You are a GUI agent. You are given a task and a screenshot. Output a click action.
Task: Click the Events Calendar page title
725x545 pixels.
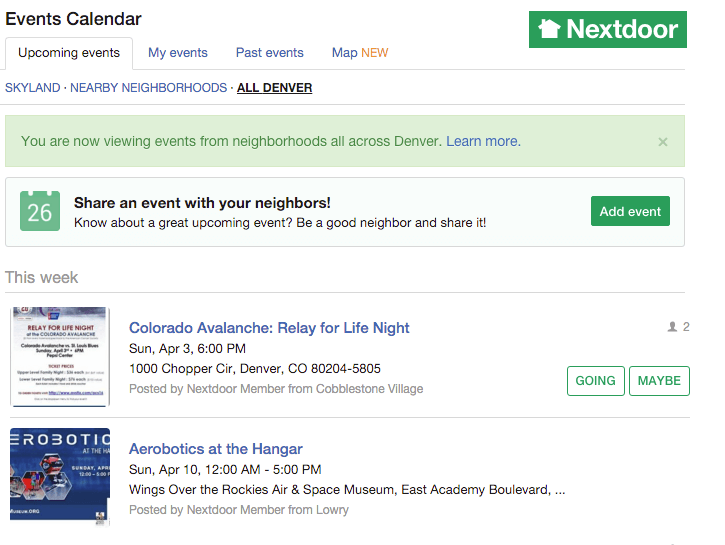[74, 19]
